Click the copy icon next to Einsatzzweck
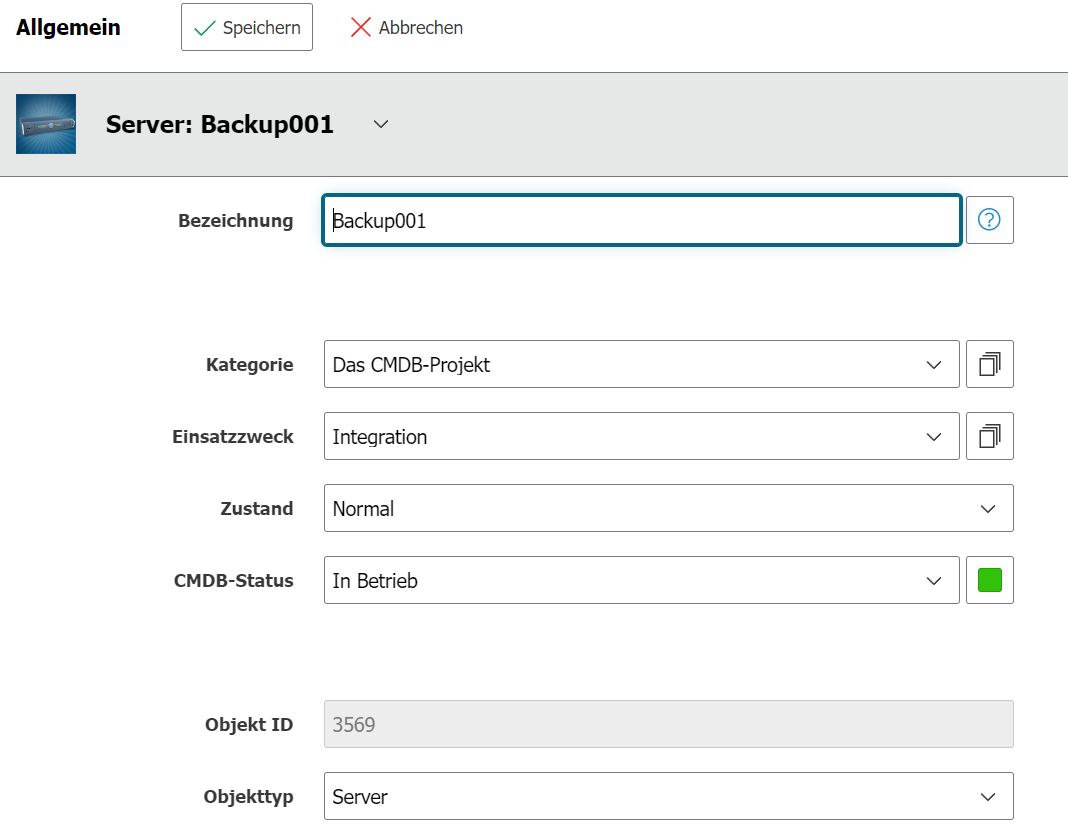Viewport: 1068px width, 831px height. tap(989, 436)
